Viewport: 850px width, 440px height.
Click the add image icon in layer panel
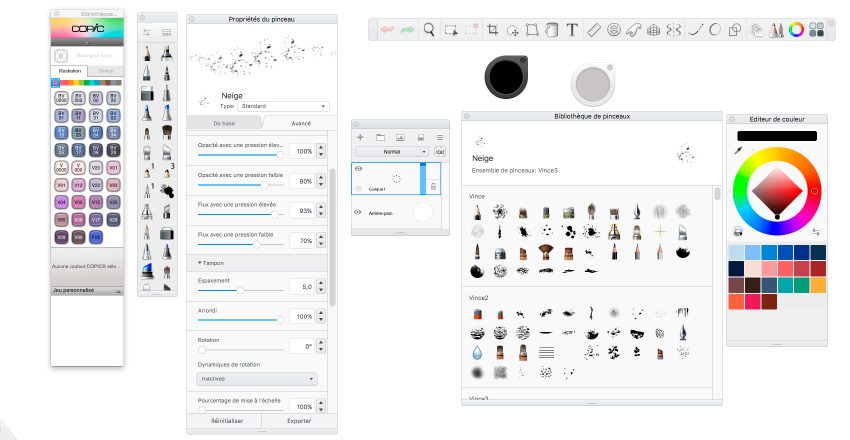[401, 138]
